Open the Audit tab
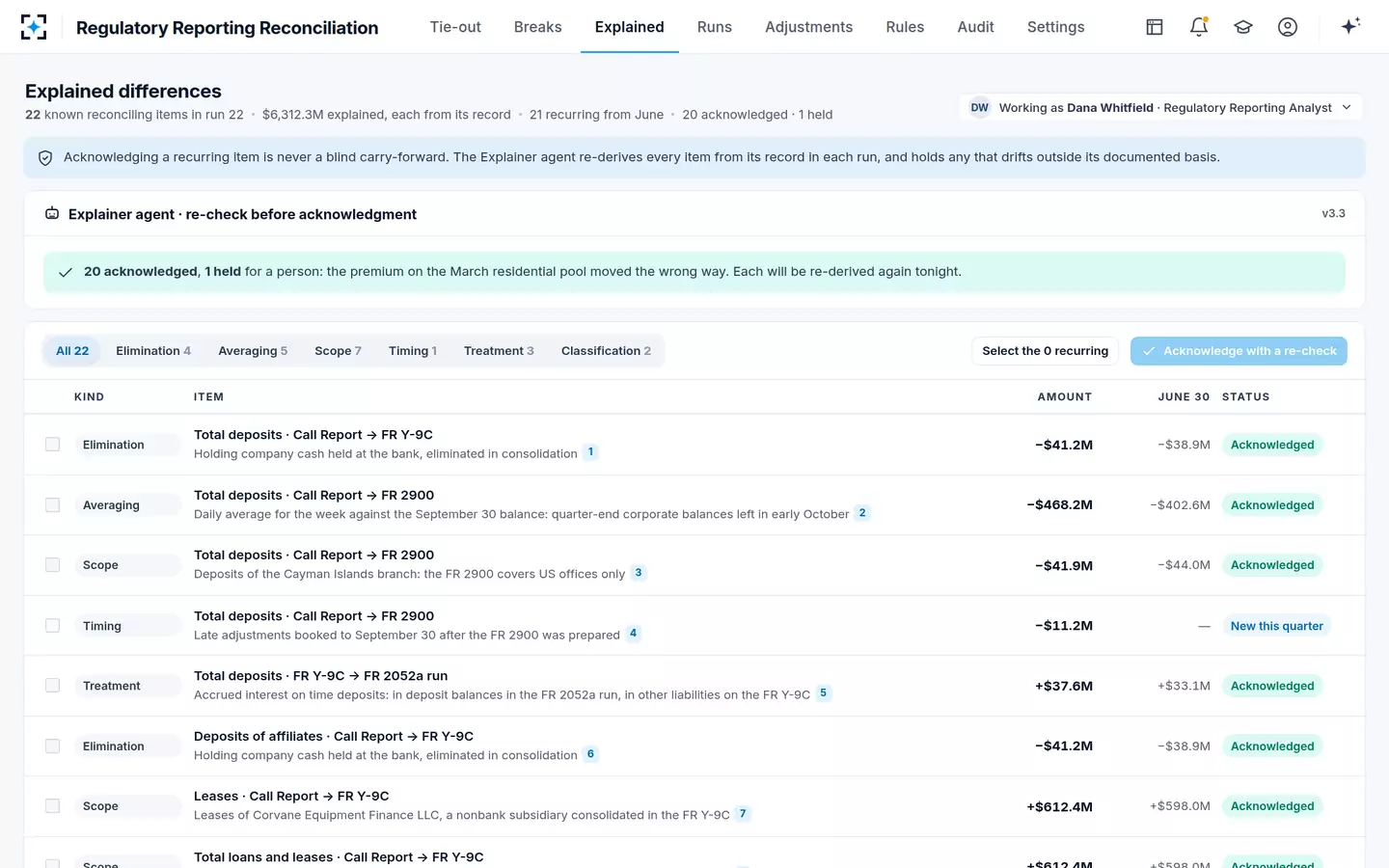Screen dimensions: 1389x868 [975, 27]
